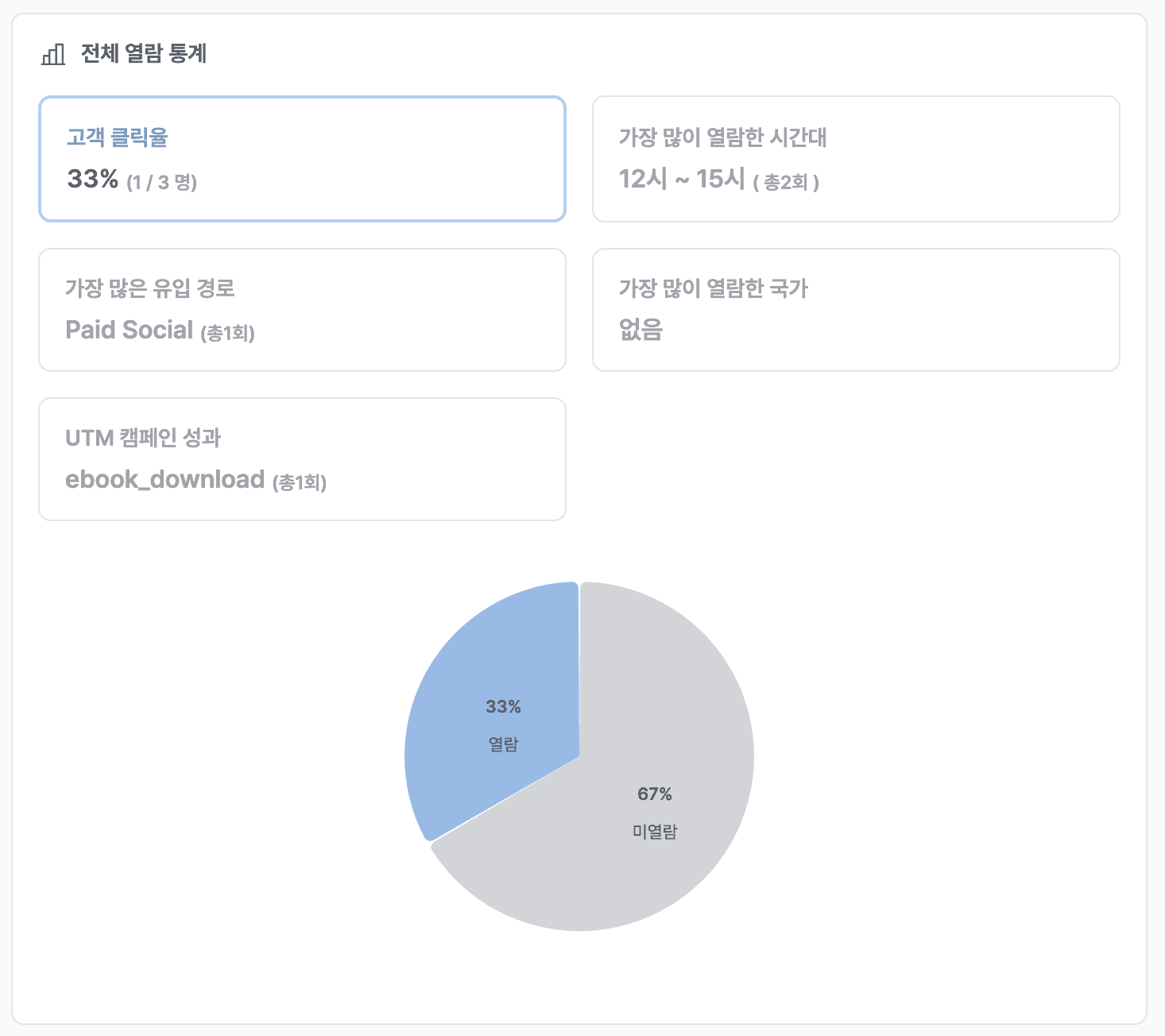Select the 고객 클릭율 statistics card

tap(302, 159)
